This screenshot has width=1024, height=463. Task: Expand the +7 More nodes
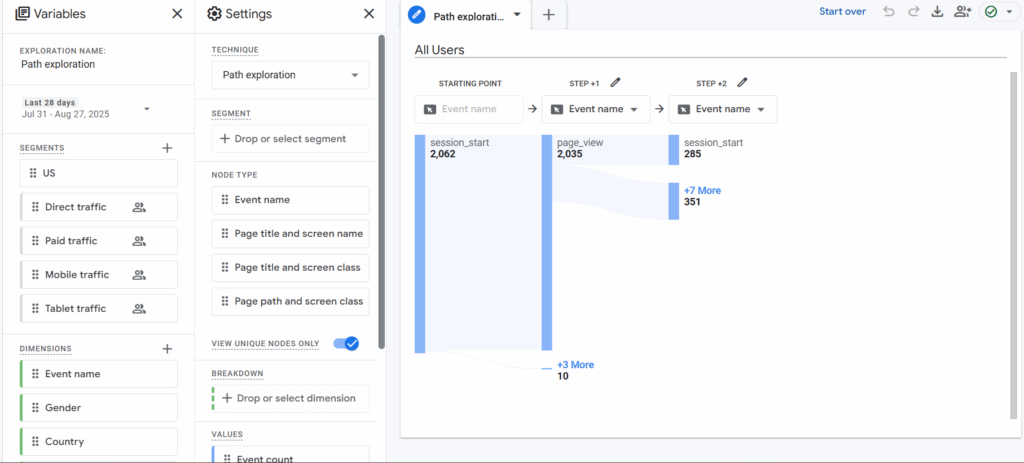[x=702, y=191]
